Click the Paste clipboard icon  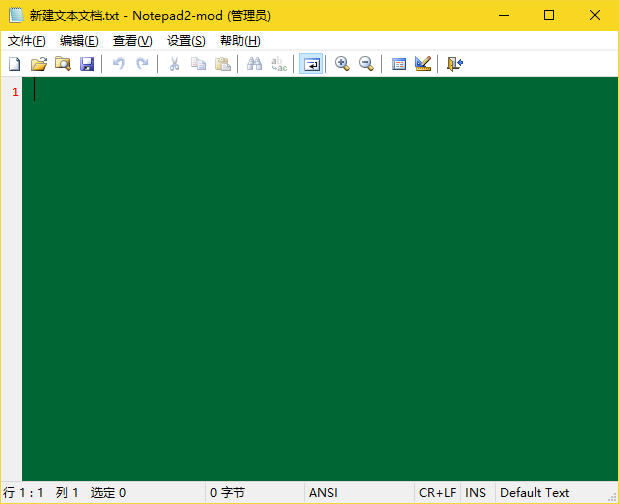point(223,64)
